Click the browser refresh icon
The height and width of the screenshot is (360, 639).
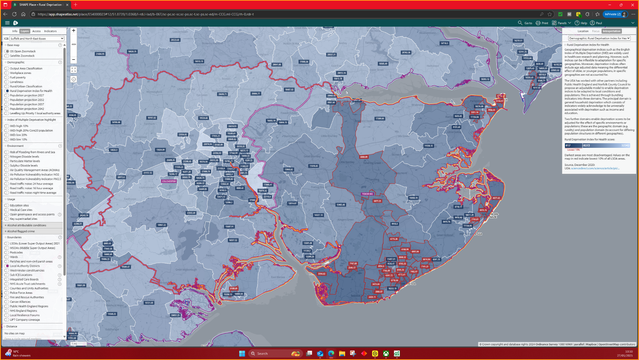point(14,14)
